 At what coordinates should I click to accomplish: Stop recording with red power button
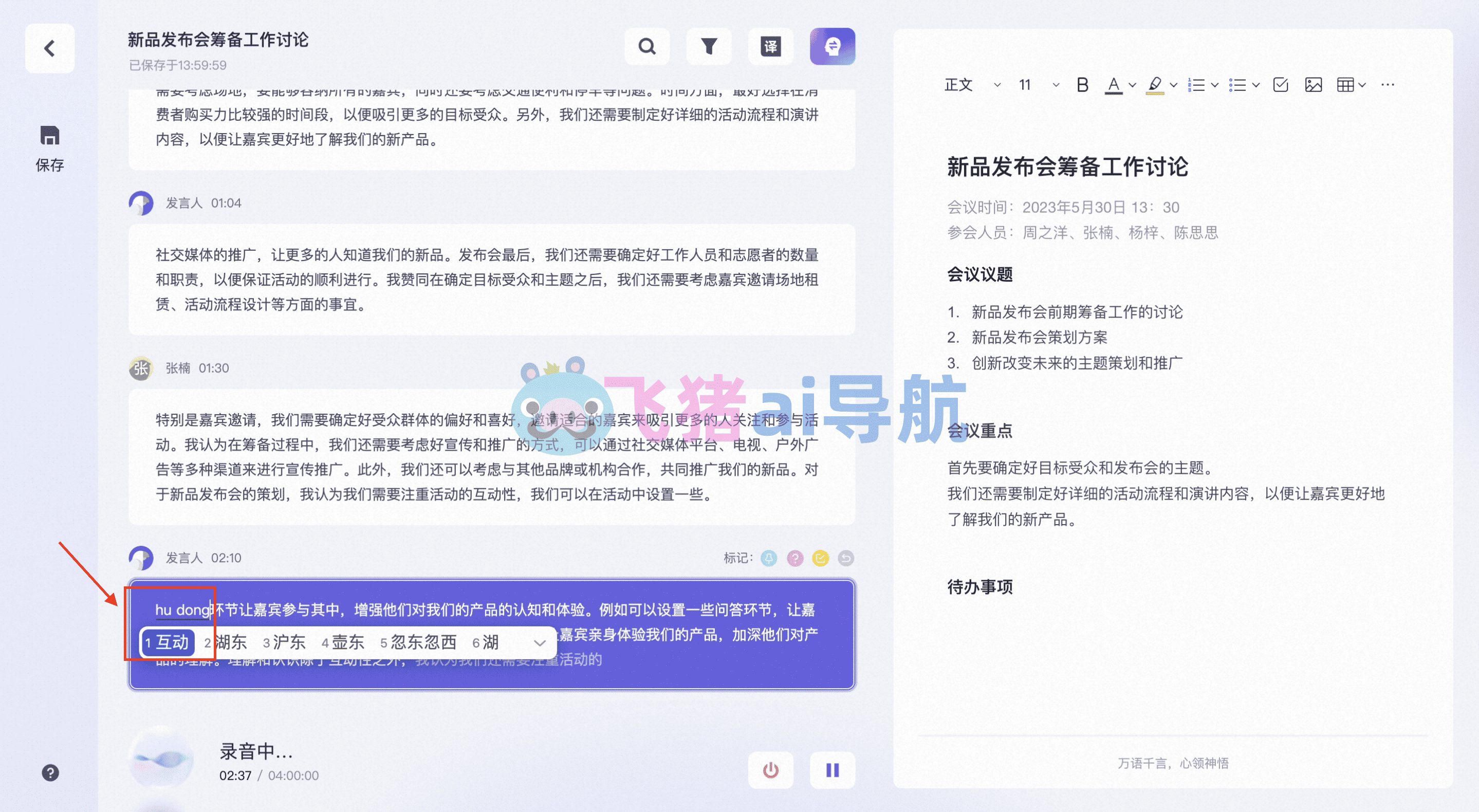tap(770, 770)
